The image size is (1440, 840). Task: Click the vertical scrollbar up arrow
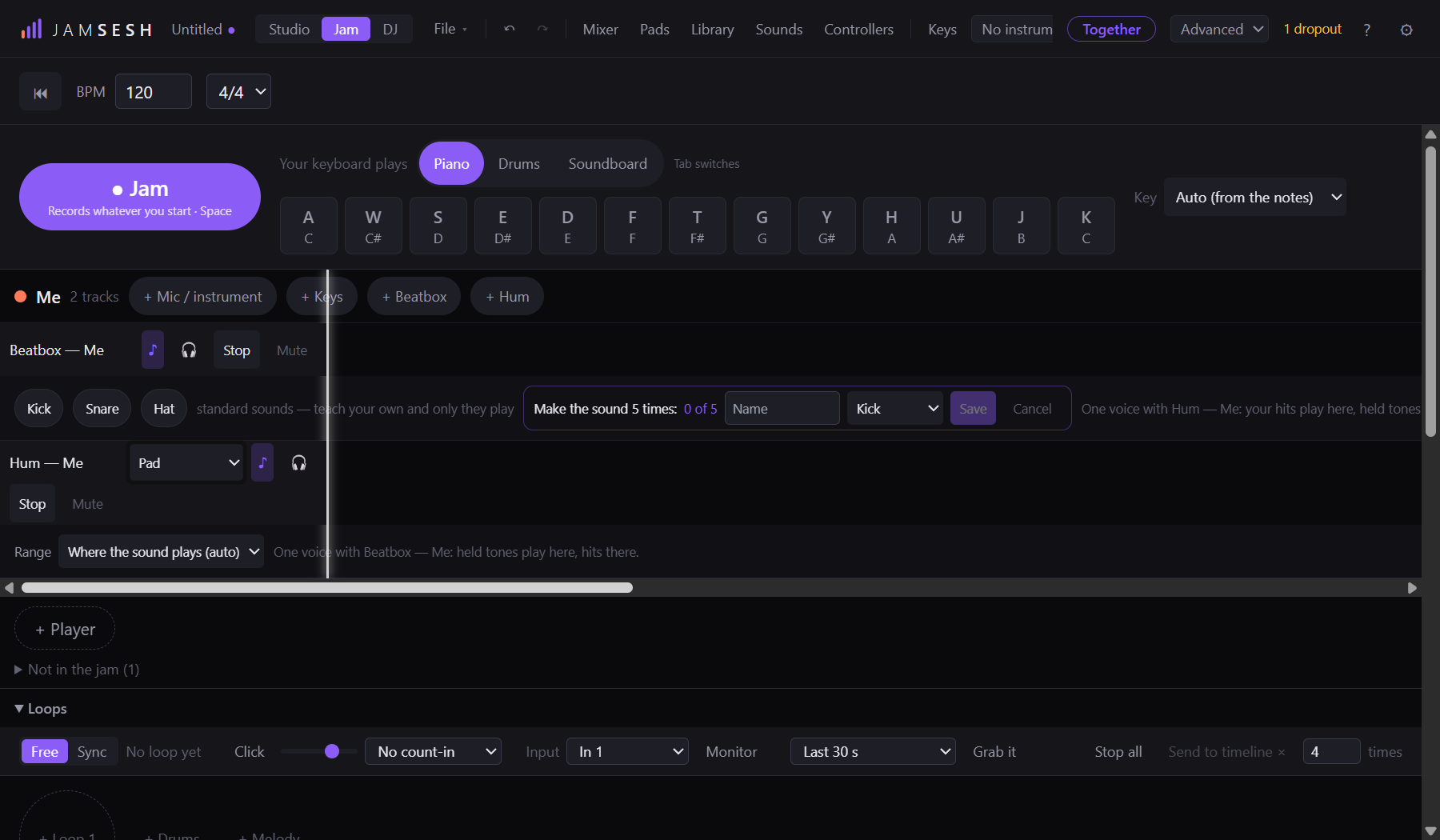click(x=1430, y=134)
